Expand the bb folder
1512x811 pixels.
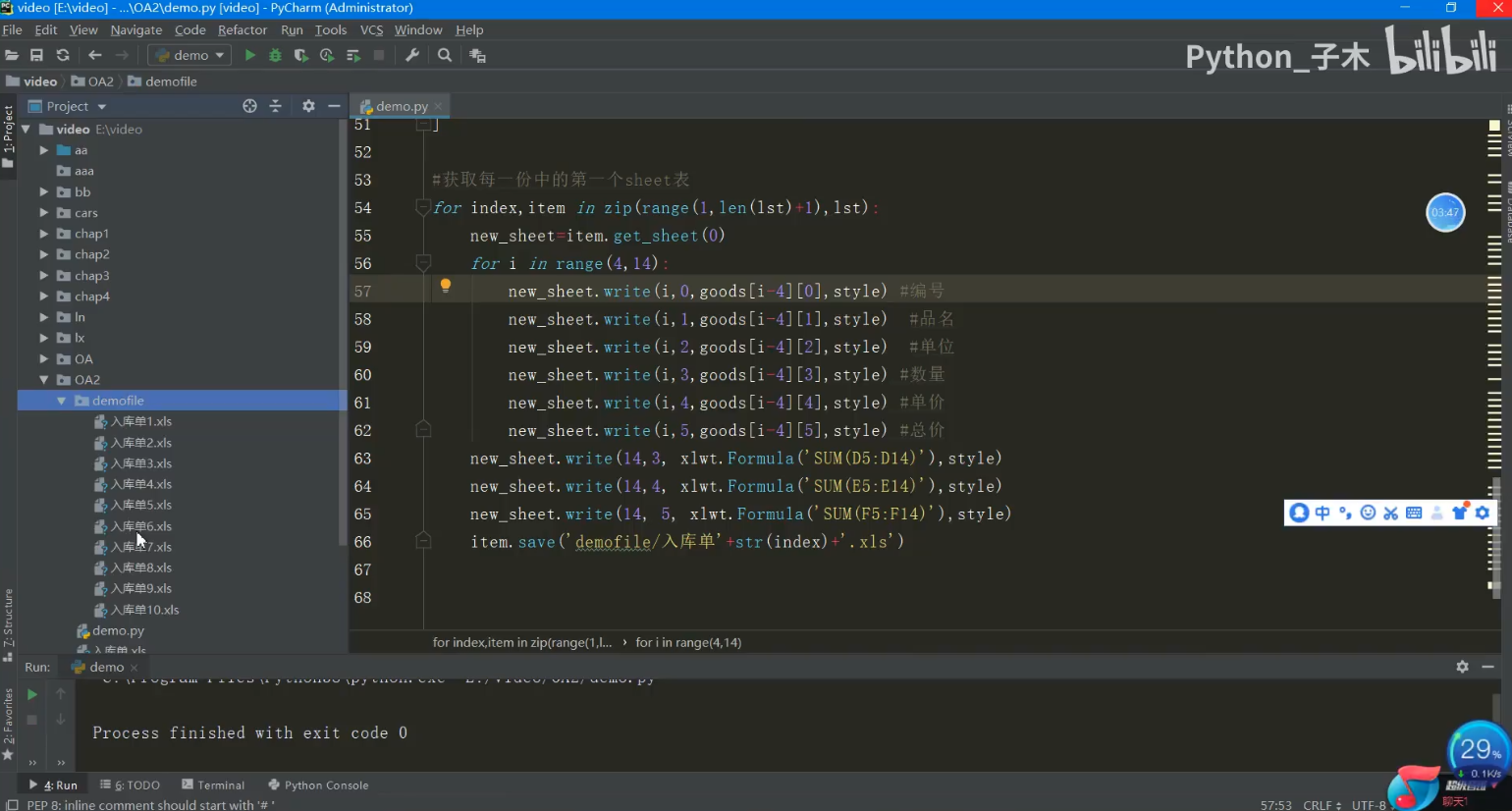44,192
